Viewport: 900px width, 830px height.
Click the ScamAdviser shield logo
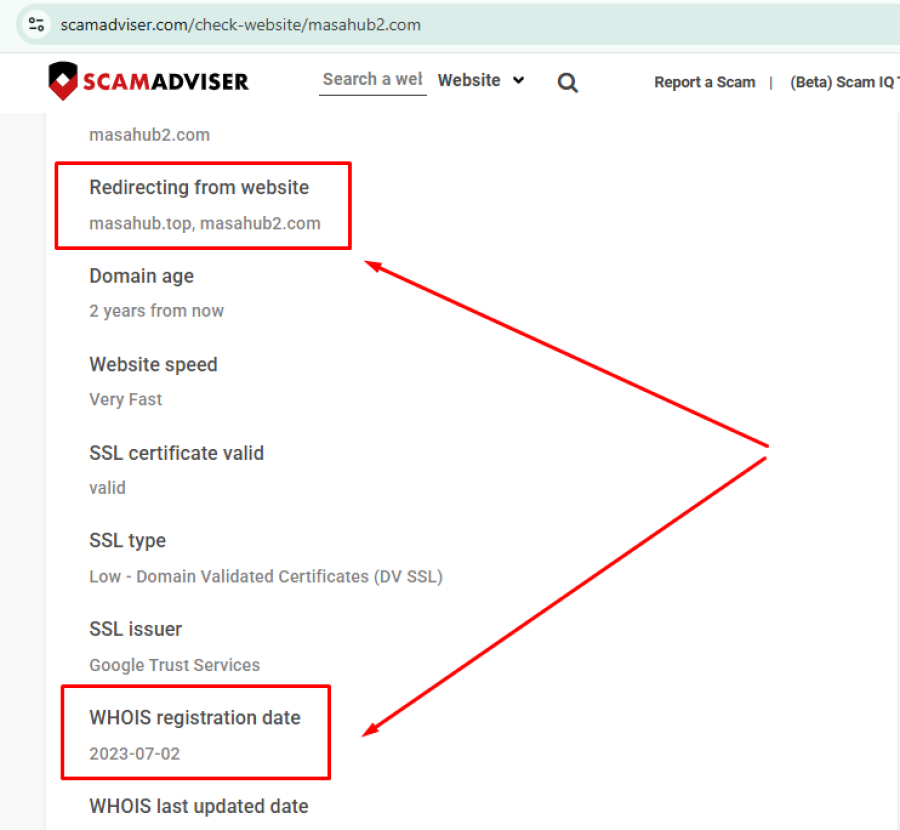tap(63, 81)
